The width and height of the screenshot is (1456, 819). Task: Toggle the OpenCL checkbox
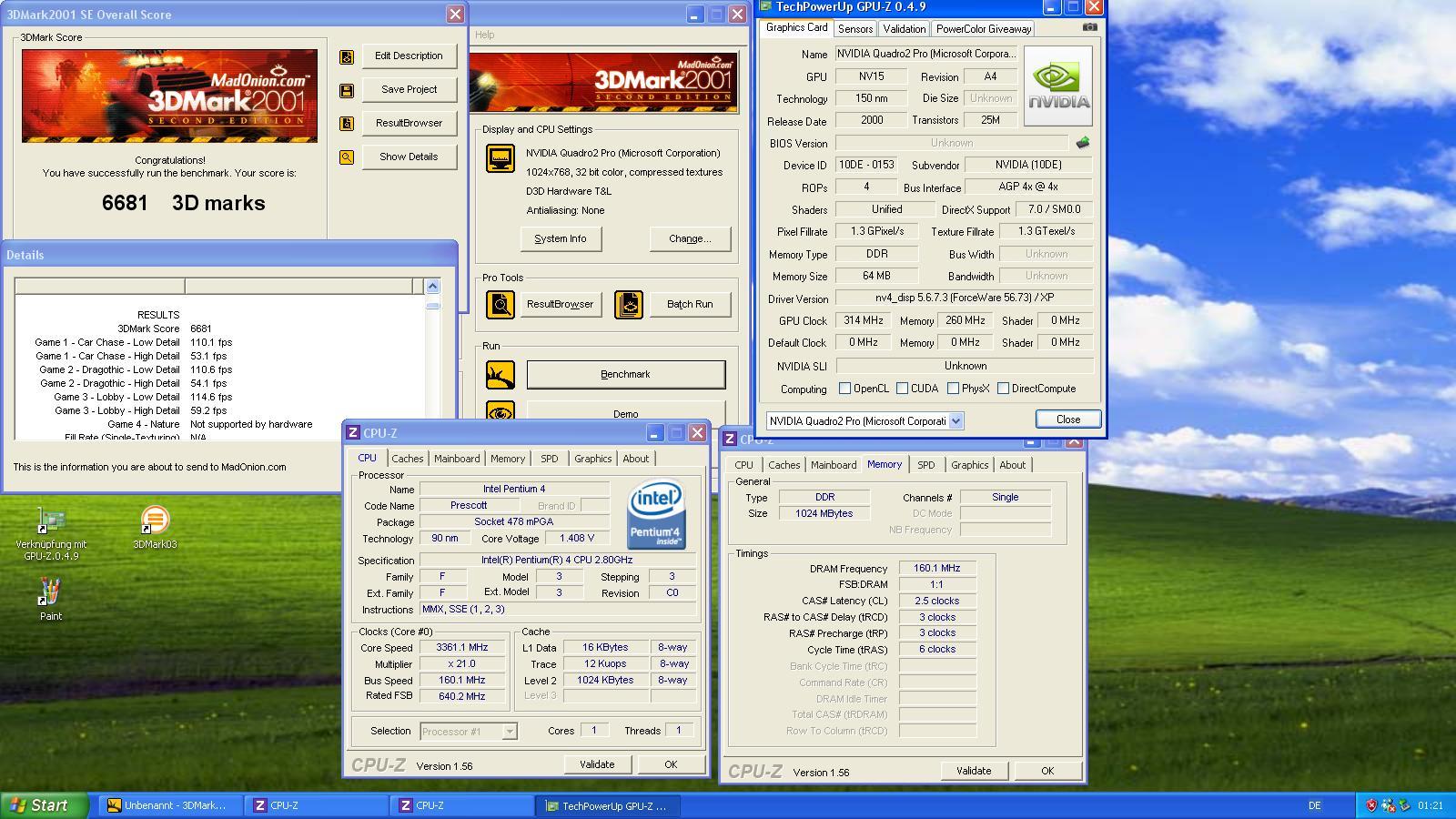pos(844,389)
